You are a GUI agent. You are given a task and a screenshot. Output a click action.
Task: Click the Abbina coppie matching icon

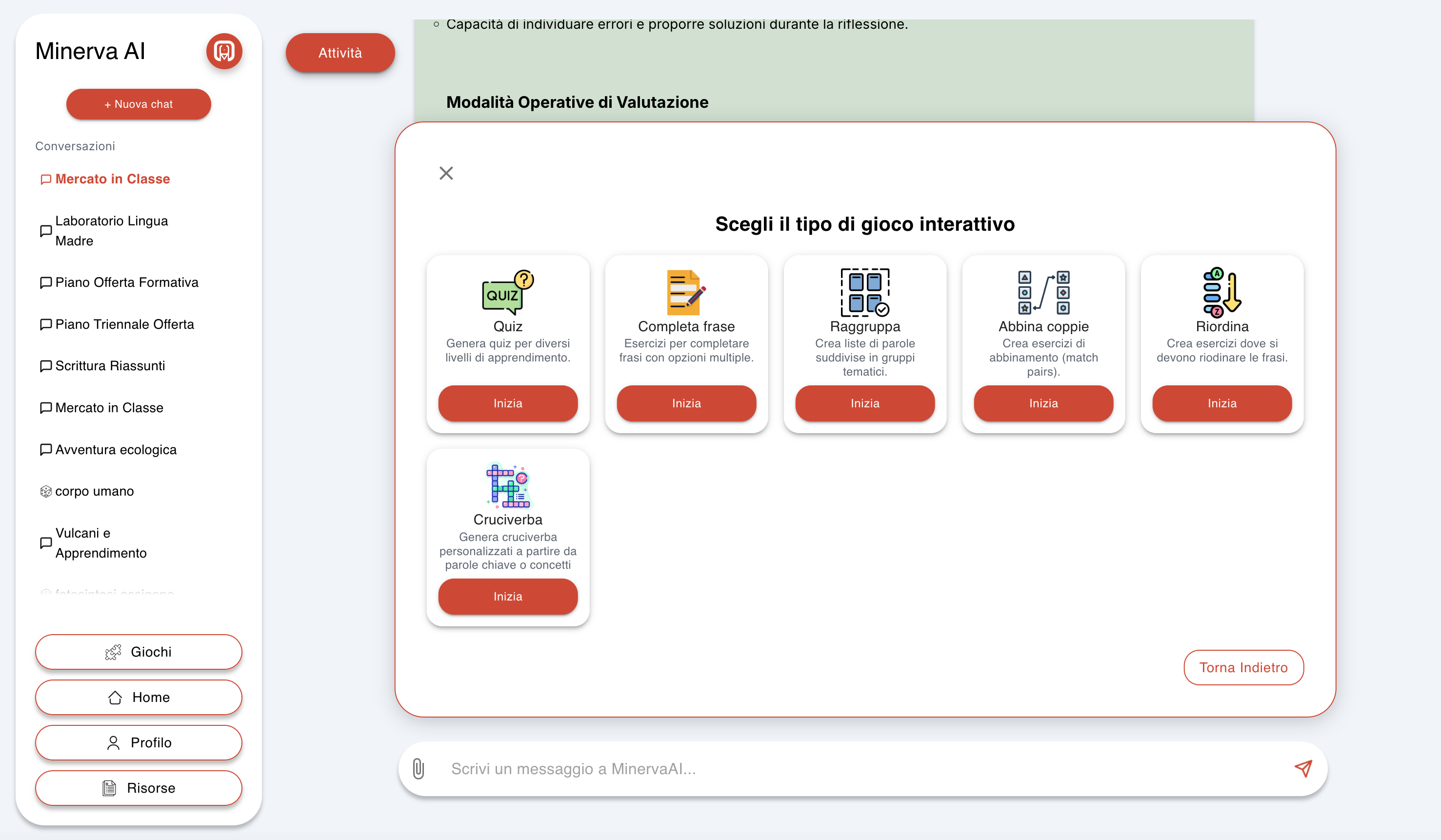tap(1043, 292)
